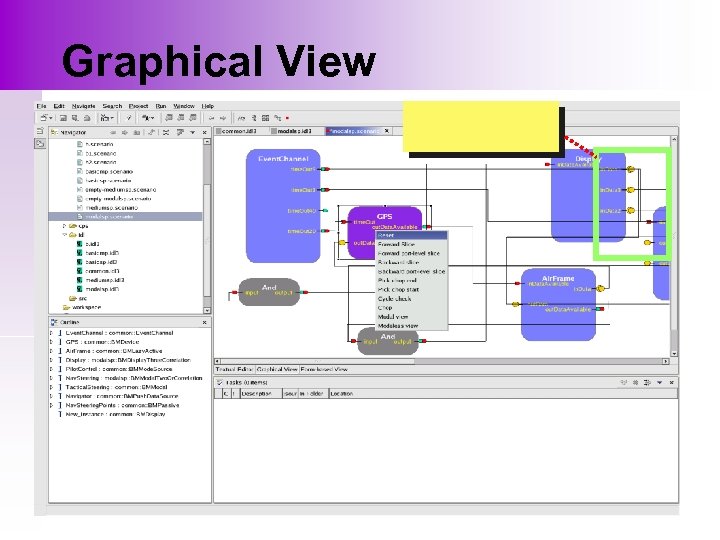The width and height of the screenshot is (720, 540).
Task: Open Navigator view menu triangle
Action: (192, 132)
